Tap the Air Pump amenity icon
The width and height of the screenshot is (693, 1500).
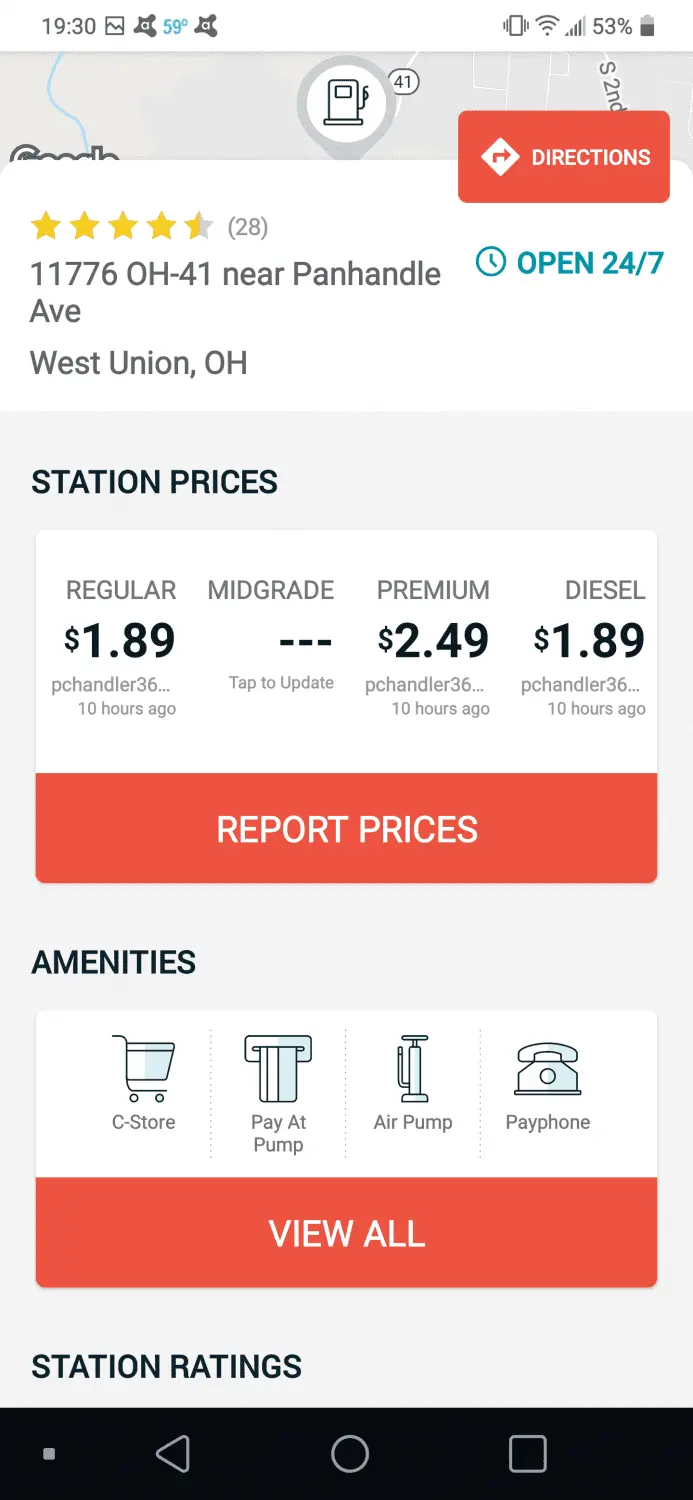413,1068
